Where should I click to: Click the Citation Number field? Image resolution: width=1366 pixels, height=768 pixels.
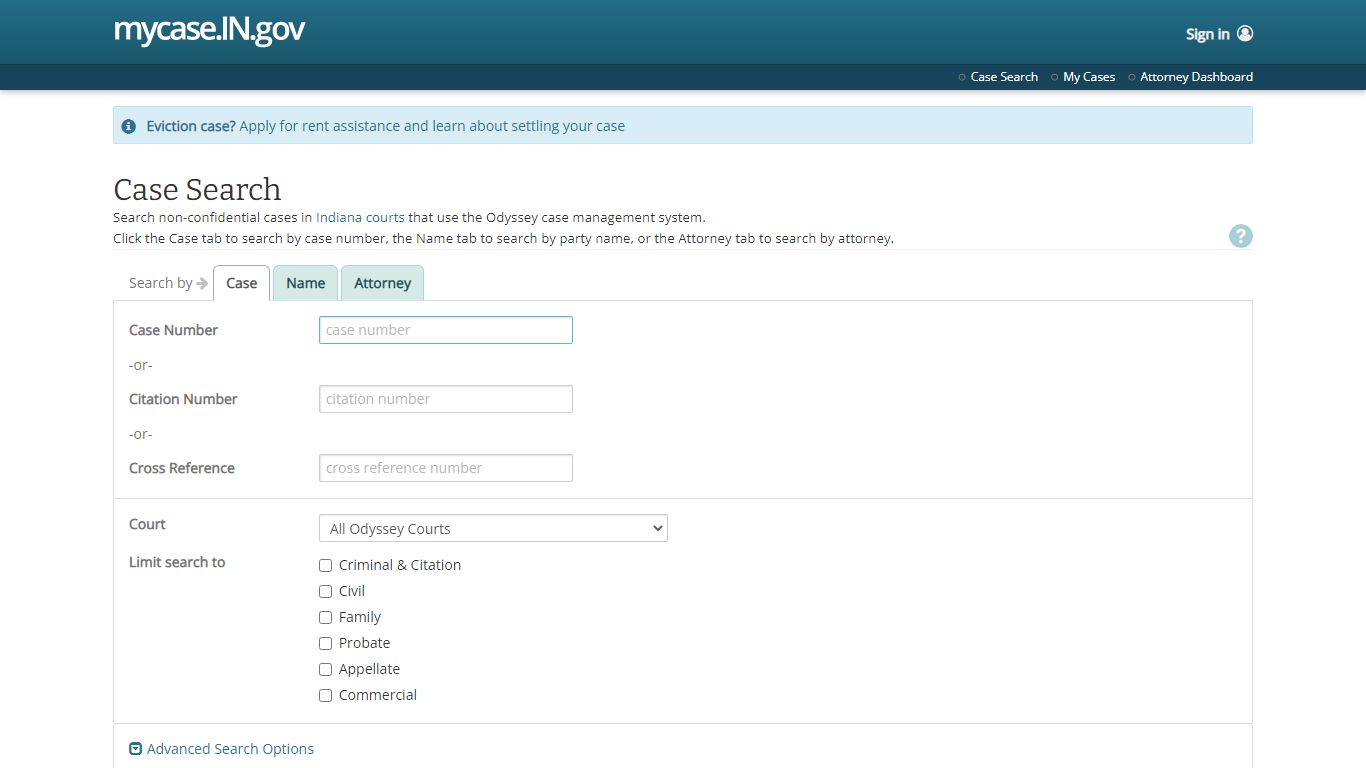point(446,399)
